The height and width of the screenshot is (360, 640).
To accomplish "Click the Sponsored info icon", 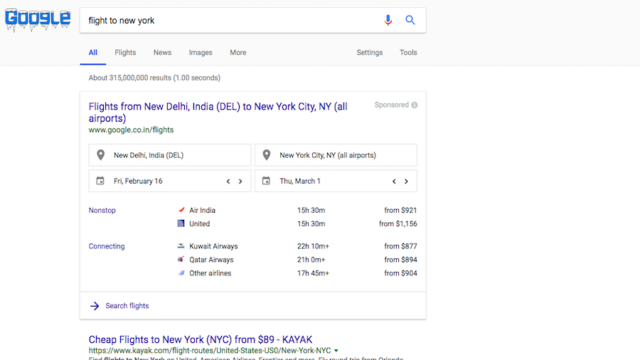I will 414,105.
